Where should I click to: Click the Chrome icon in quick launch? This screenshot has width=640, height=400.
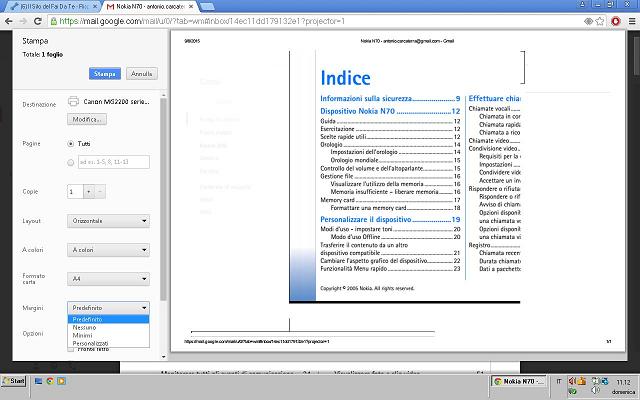pos(50,381)
